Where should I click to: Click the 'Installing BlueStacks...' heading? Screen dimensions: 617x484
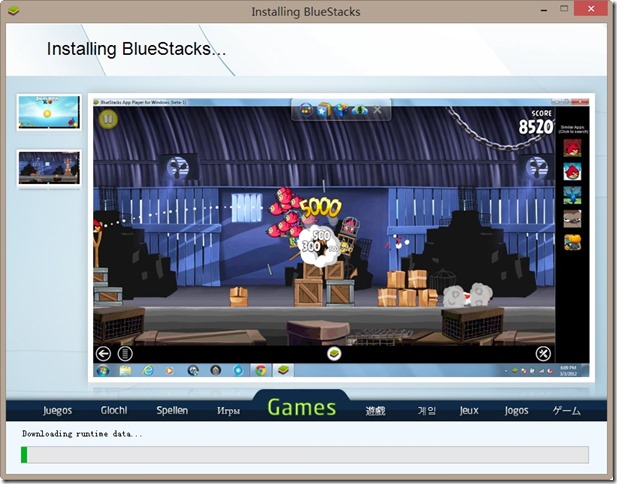[x=136, y=49]
